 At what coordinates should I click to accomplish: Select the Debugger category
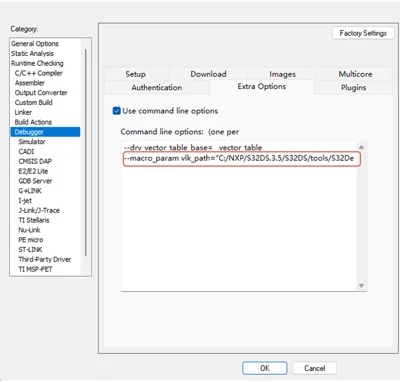45,132
